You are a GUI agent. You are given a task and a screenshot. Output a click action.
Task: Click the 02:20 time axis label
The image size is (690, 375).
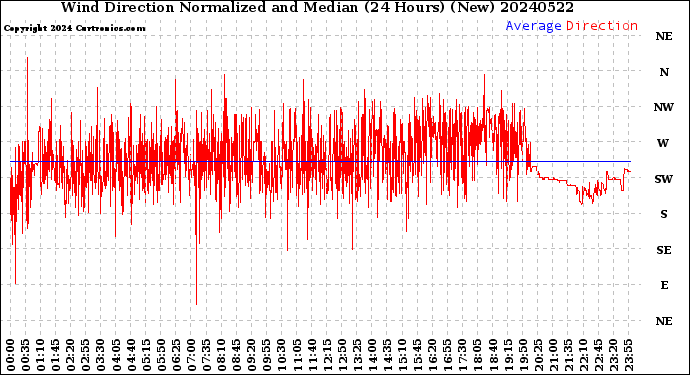click(x=71, y=355)
